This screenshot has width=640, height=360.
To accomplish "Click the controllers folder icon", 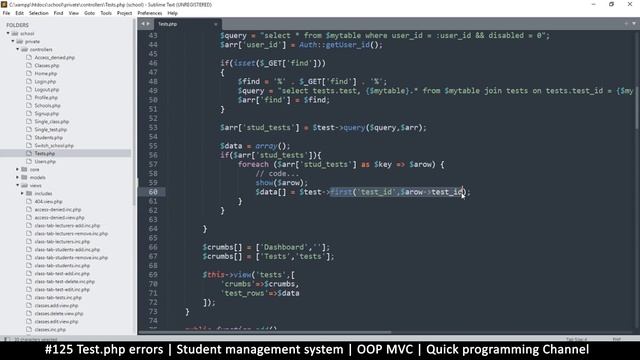I will 24,49.
